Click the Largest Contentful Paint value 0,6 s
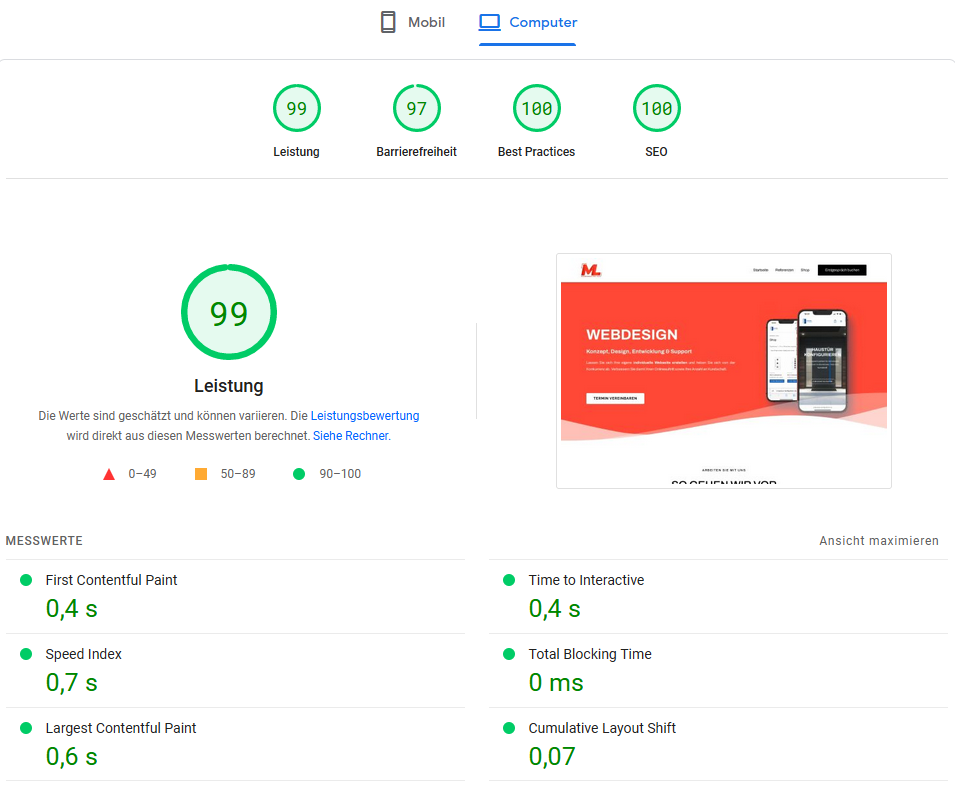This screenshot has height=787, width=955. pyautogui.click(x=72, y=757)
